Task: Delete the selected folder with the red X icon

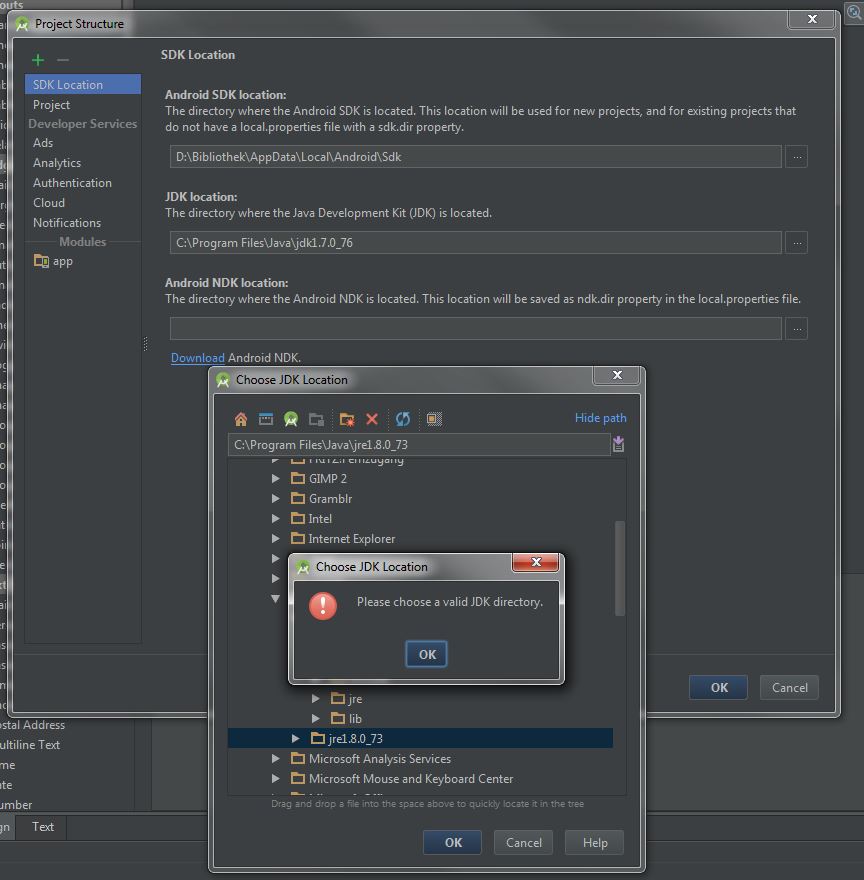Action: 372,419
